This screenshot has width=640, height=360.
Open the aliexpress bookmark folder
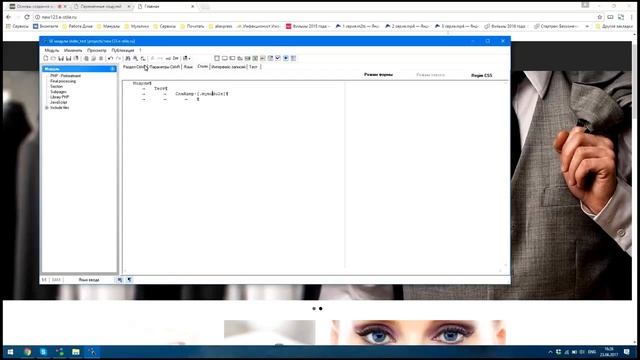click(x=220, y=26)
